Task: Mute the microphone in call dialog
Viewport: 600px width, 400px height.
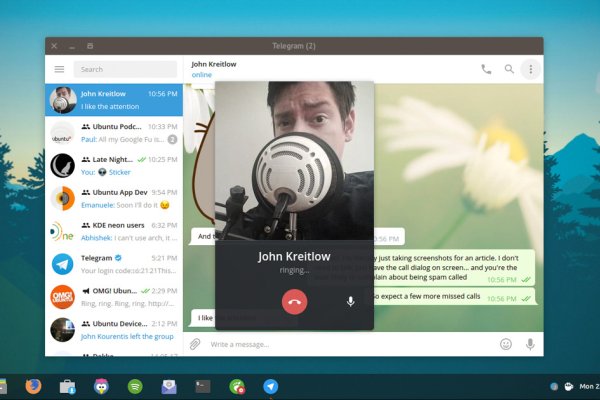Action: [350, 300]
